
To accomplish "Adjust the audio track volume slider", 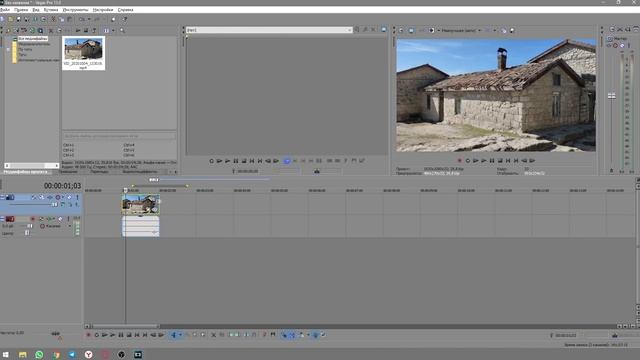I will (29, 226).
